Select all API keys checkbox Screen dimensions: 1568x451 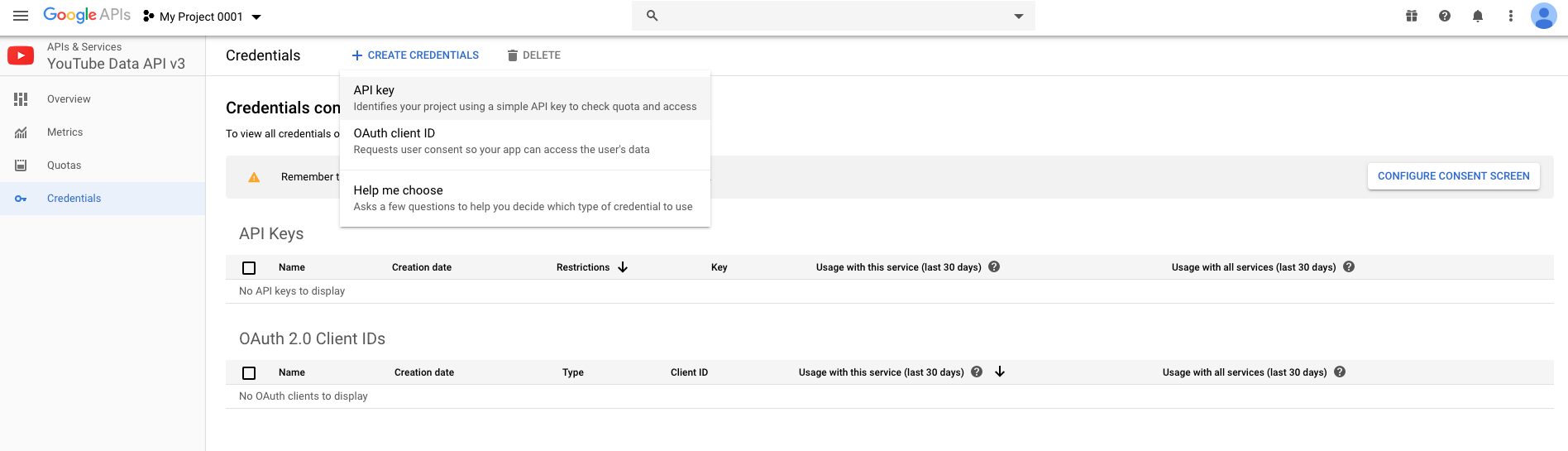click(x=249, y=268)
